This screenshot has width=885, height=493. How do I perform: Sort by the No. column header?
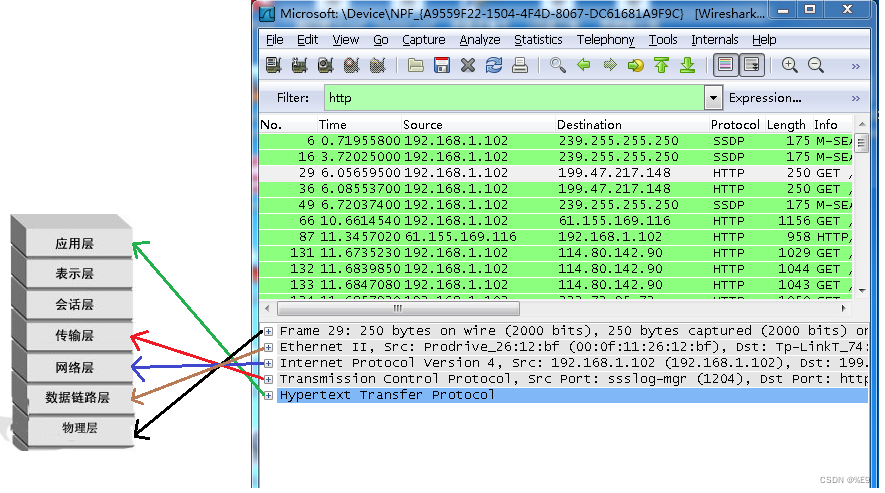(288, 125)
